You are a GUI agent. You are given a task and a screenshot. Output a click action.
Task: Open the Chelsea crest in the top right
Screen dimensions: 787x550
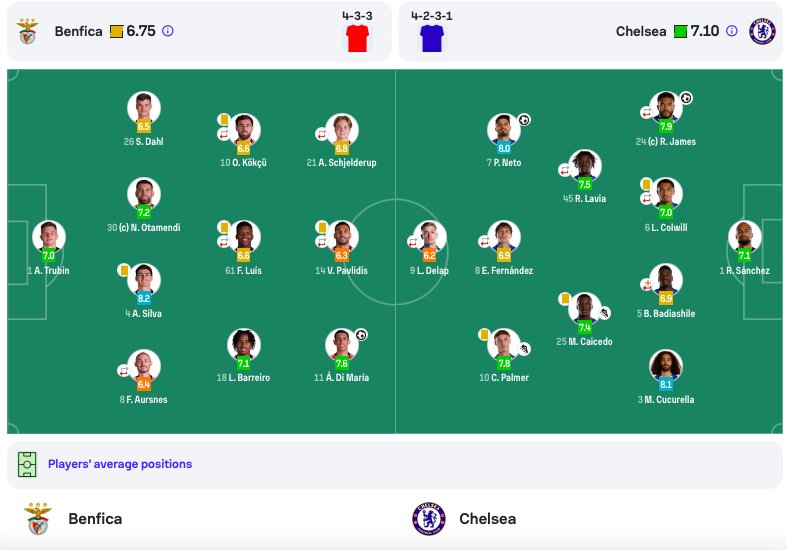click(x=762, y=32)
